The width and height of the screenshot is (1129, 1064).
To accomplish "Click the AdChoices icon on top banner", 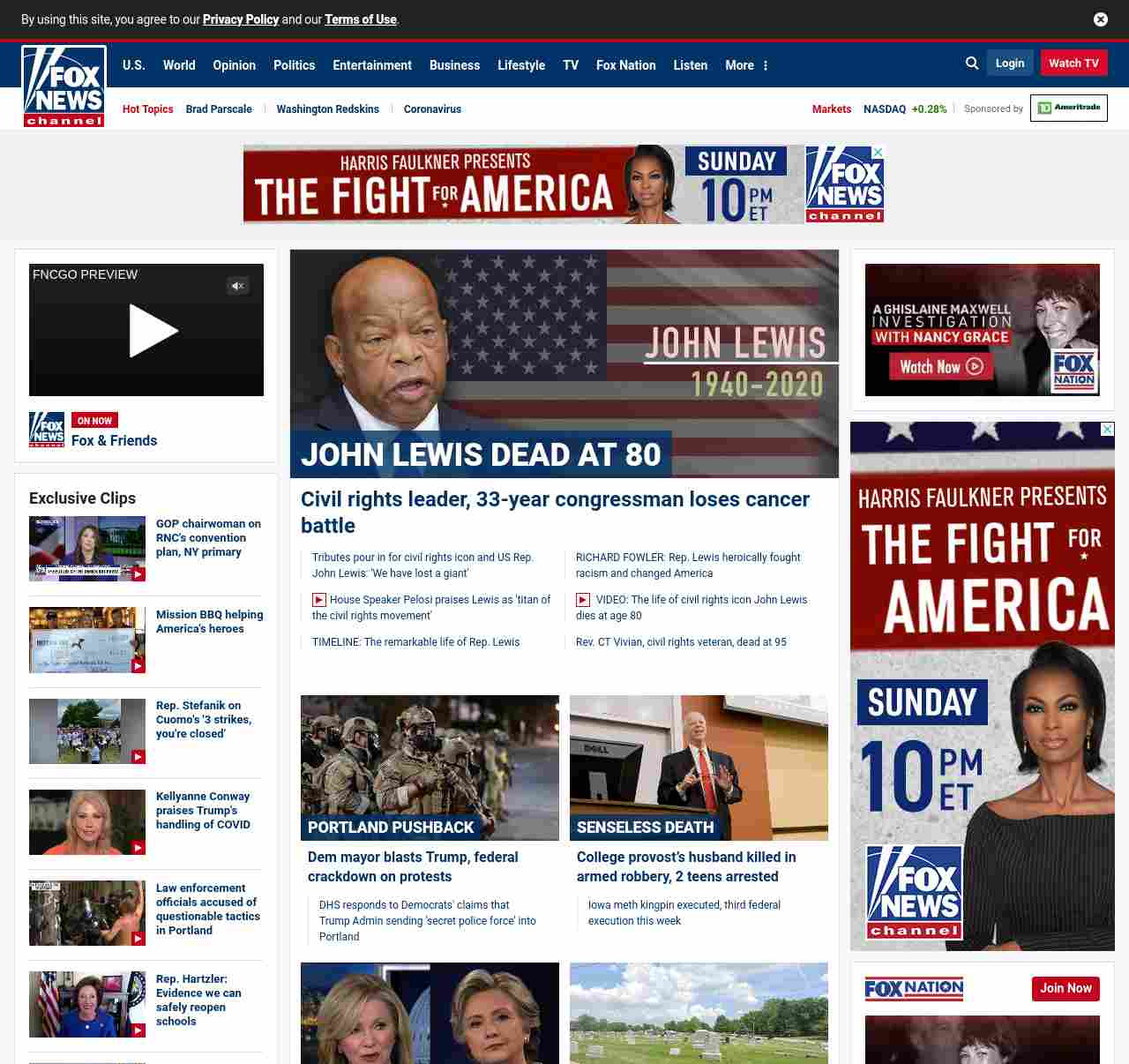I will pos(878,152).
